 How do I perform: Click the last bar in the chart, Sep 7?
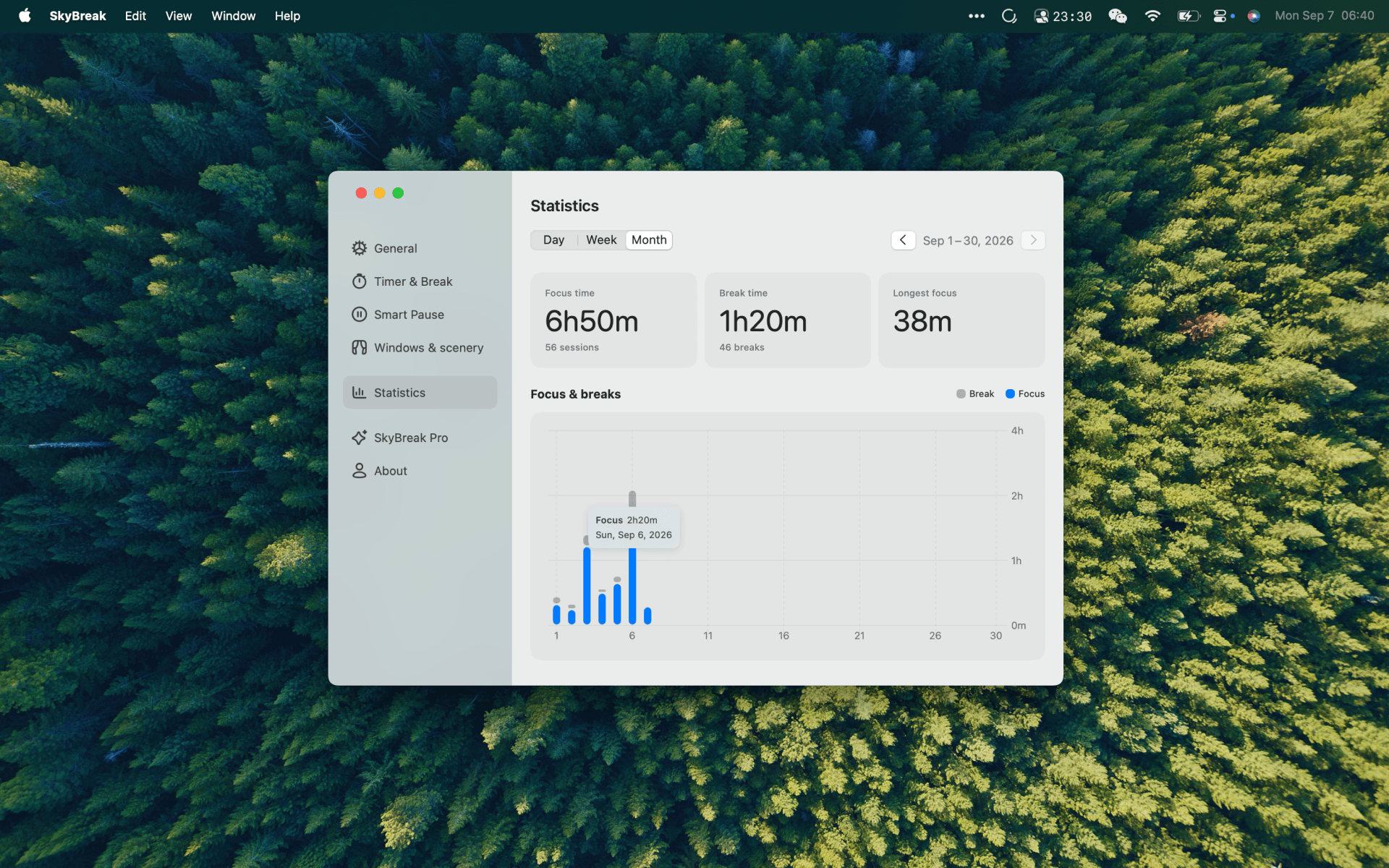647,616
